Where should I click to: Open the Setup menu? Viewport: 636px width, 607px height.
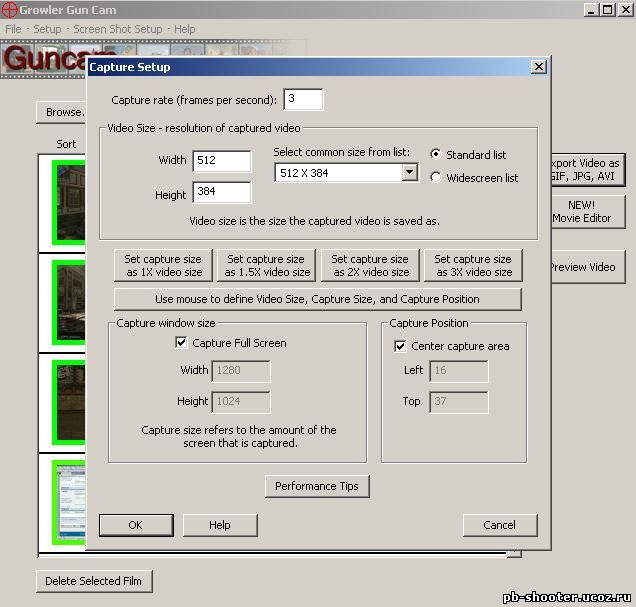tap(47, 29)
